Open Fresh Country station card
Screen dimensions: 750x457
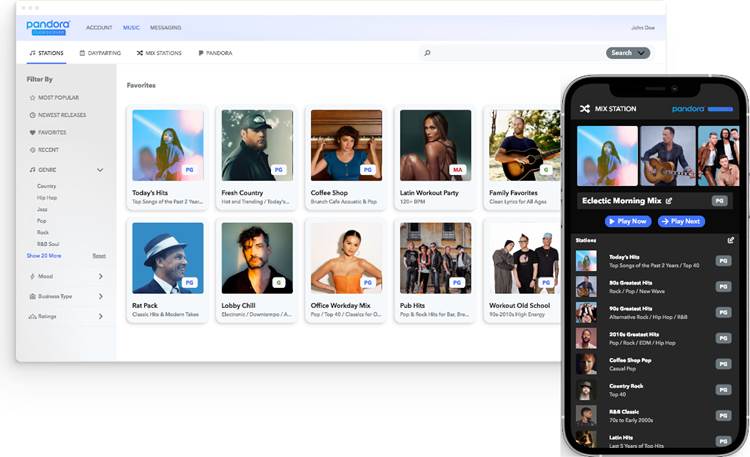point(257,158)
